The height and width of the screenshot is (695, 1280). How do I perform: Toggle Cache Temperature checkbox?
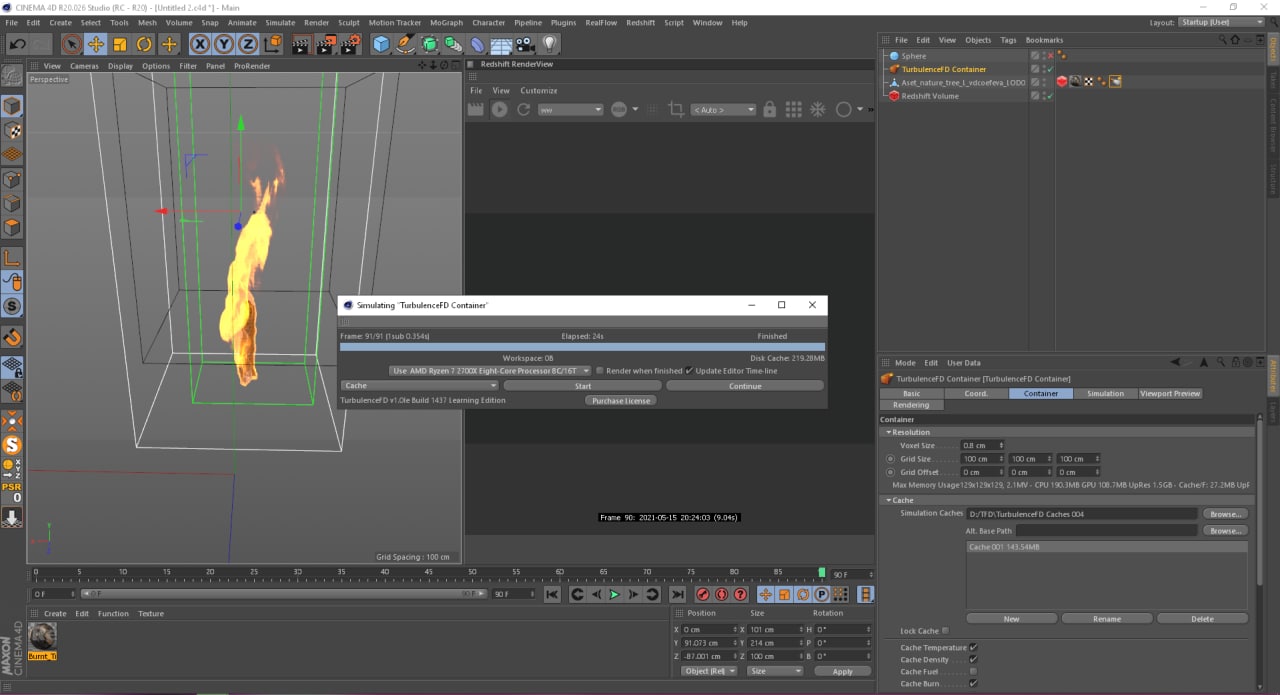point(973,647)
